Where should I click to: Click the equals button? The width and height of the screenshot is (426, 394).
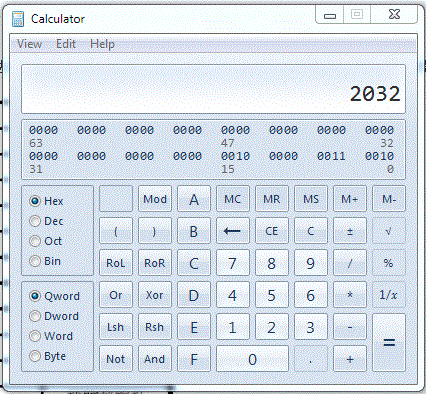pos(389,343)
